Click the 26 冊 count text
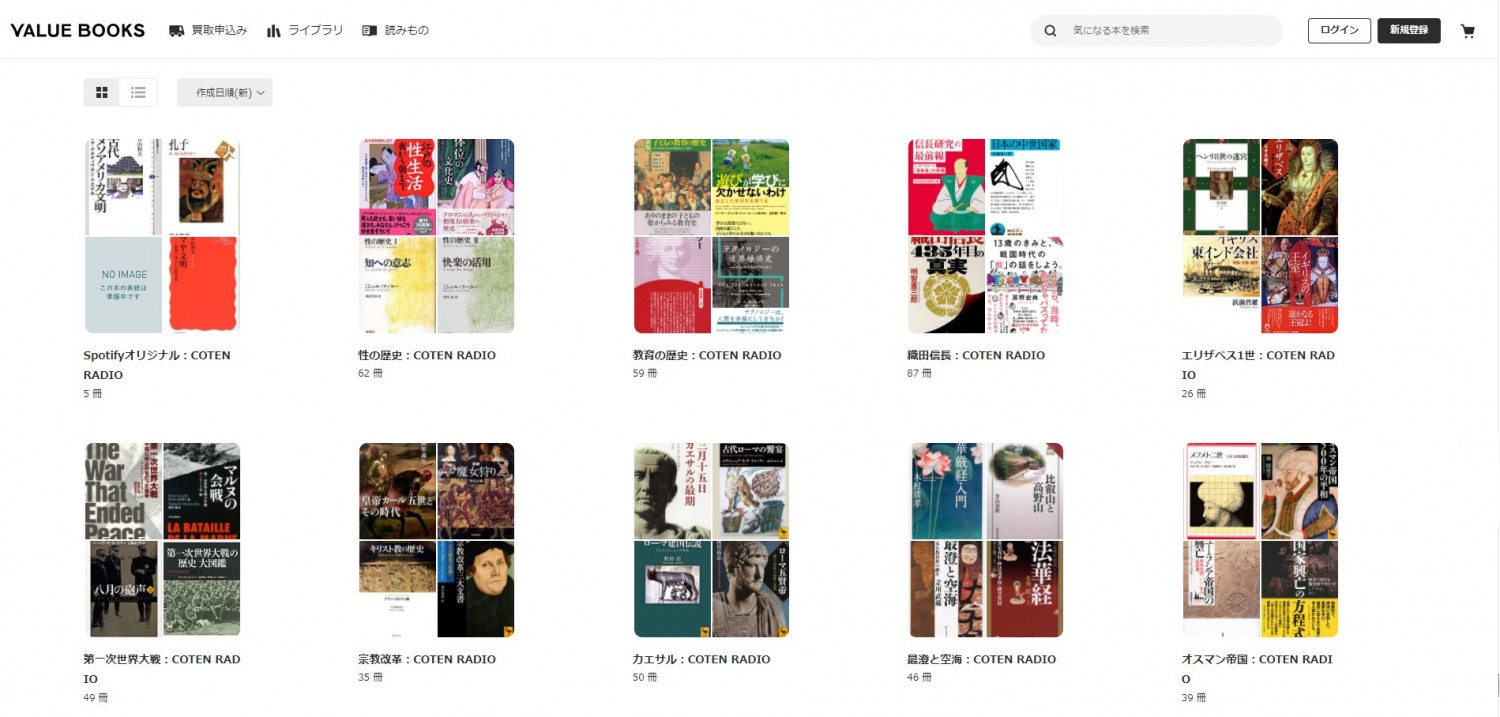The width and height of the screenshot is (1500, 717). pos(1194,394)
